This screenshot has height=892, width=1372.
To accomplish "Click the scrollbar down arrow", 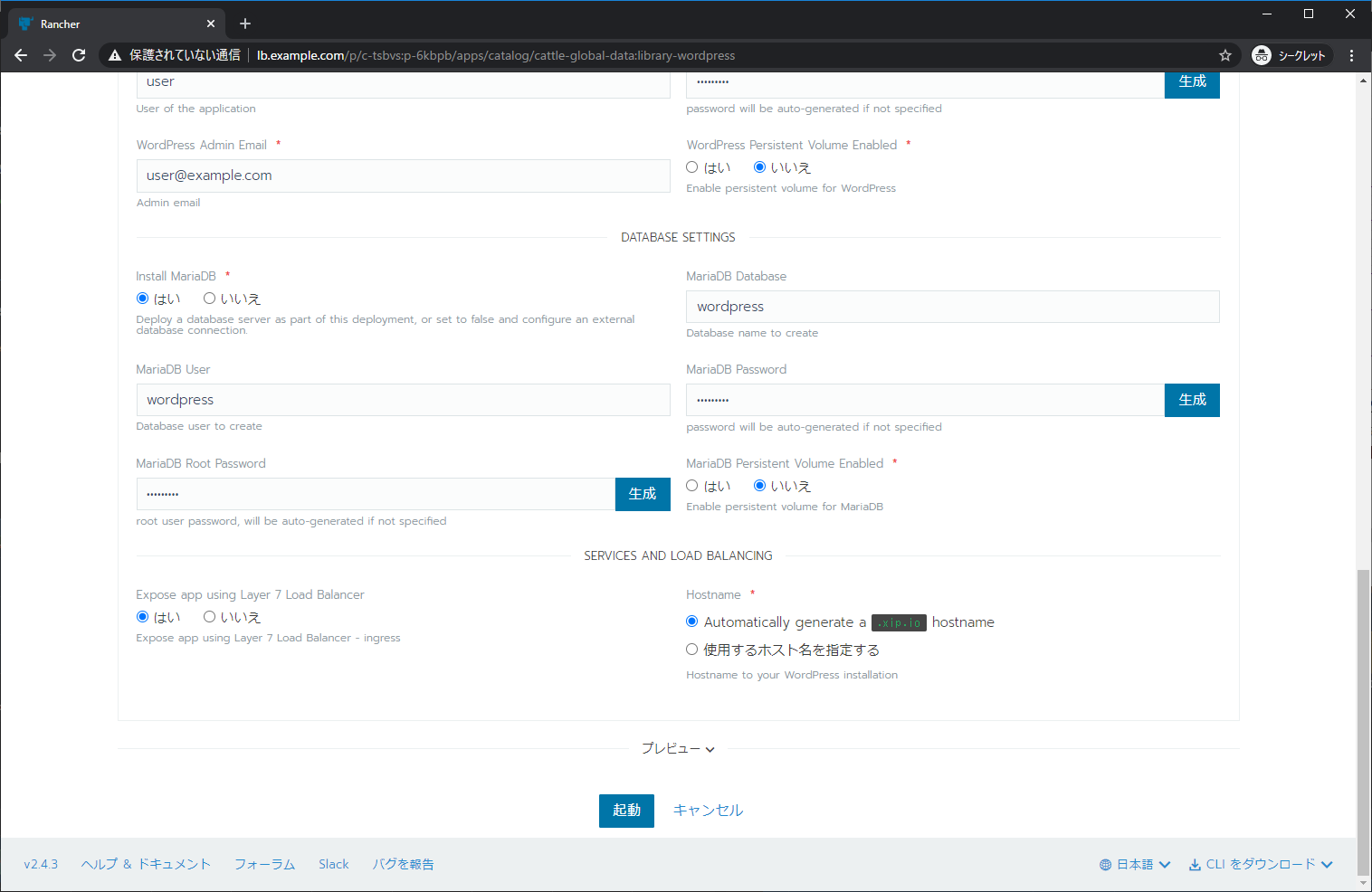I will (x=1363, y=883).
